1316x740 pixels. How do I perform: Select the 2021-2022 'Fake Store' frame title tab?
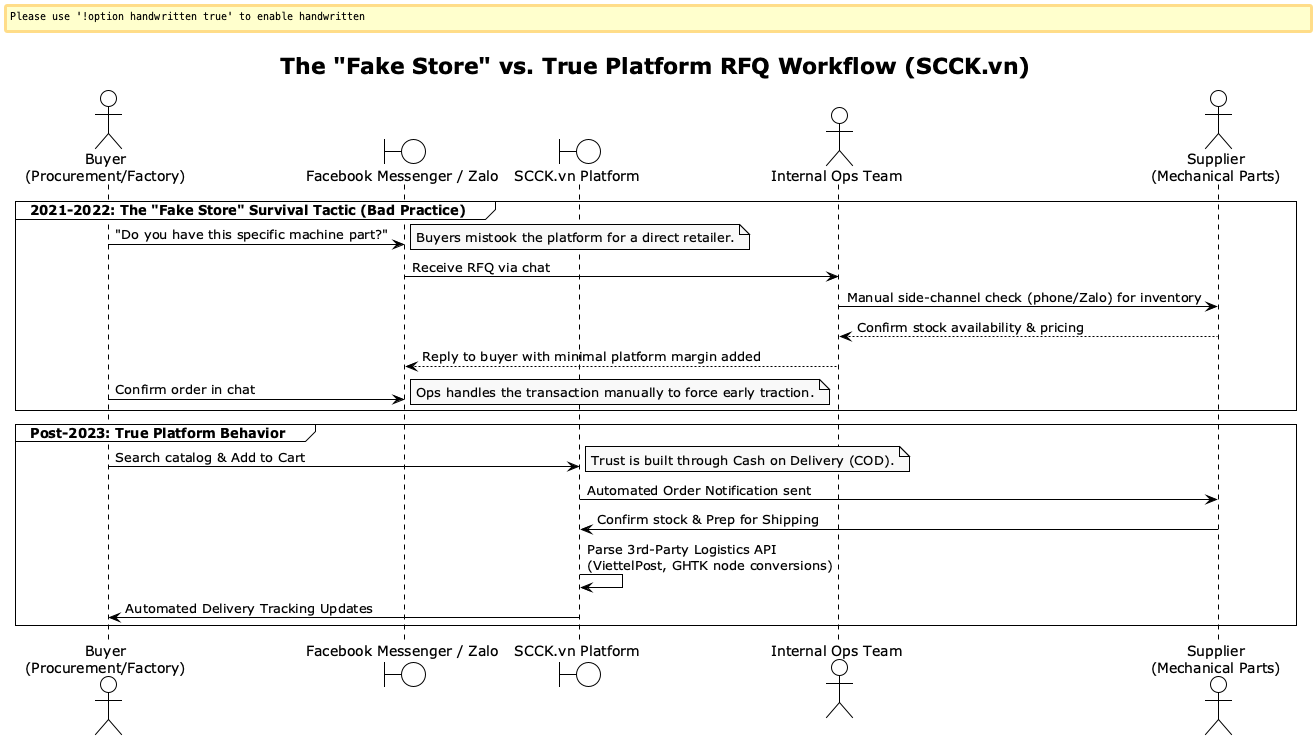(x=248, y=210)
